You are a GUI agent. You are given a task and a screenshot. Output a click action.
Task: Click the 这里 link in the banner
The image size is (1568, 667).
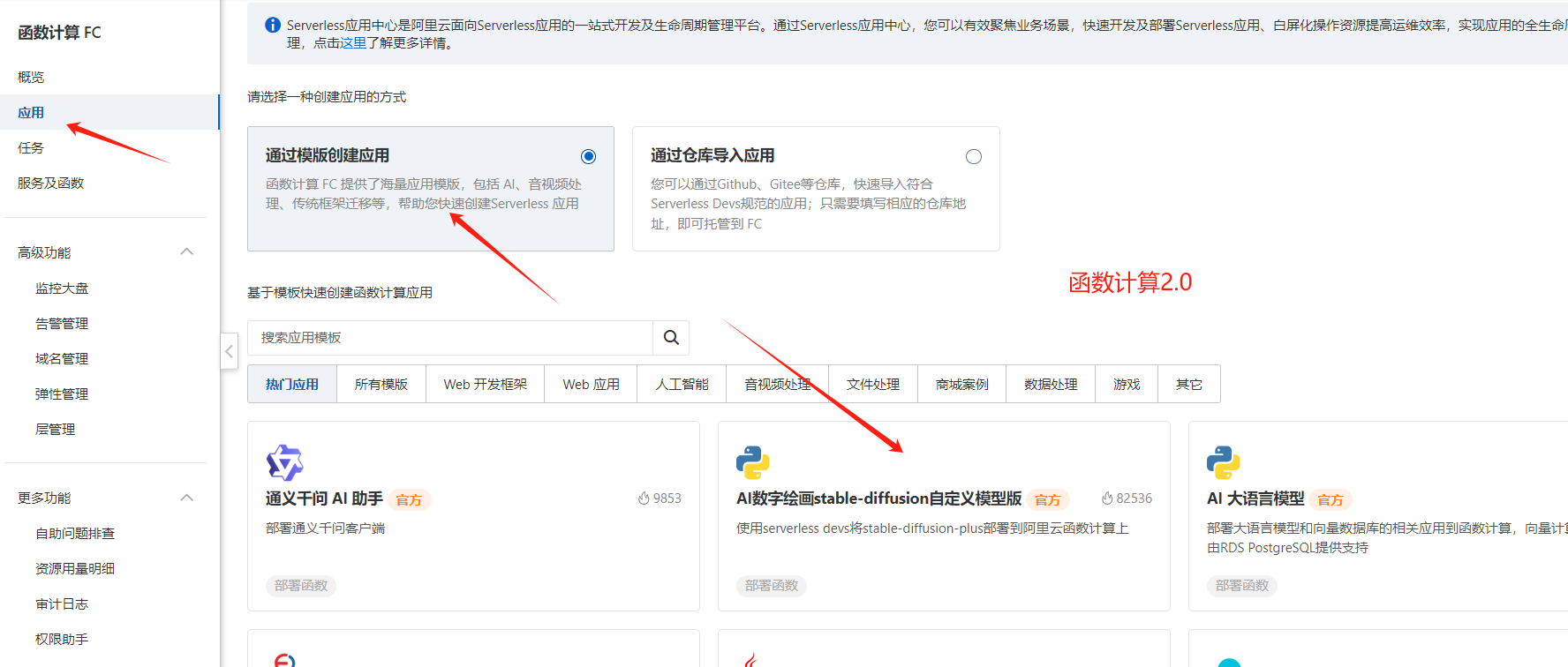(x=353, y=42)
